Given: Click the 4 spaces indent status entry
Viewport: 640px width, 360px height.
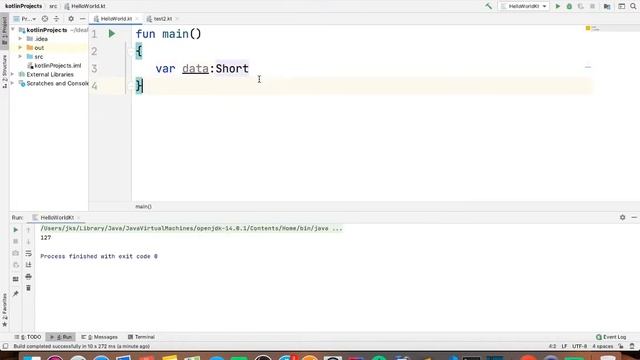Looking at the screenshot, I should click(x=602, y=346).
